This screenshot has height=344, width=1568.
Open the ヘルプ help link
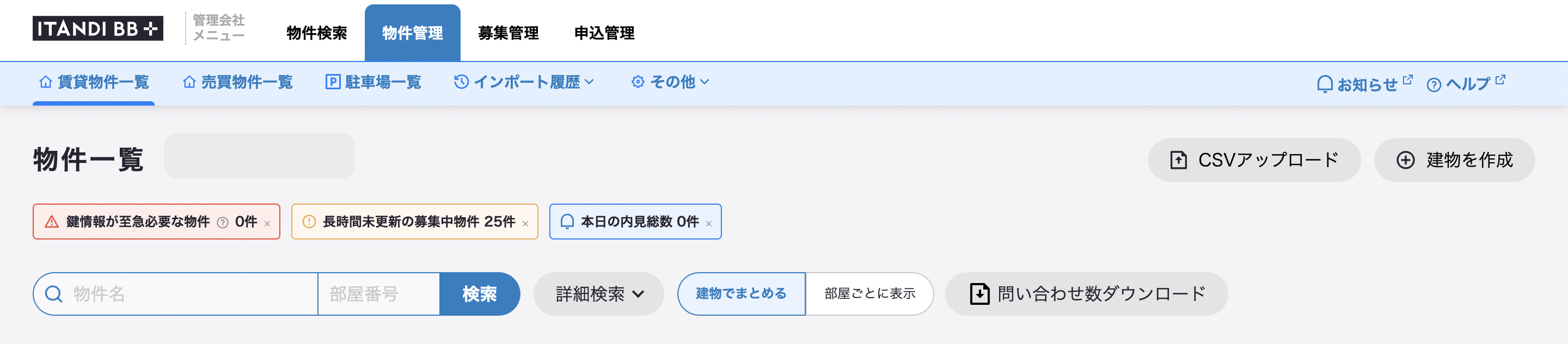point(1465,83)
